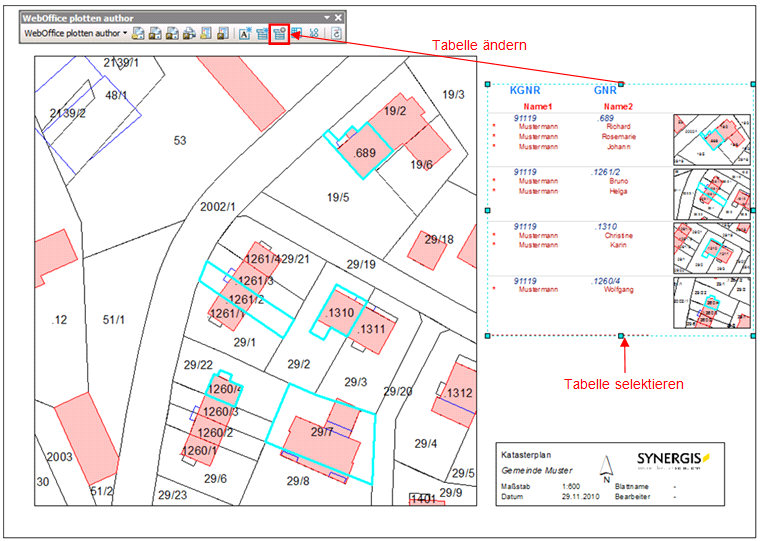The image size is (760, 541).
Task: Click parcel label 19/5 on the map
Action: (338, 197)
